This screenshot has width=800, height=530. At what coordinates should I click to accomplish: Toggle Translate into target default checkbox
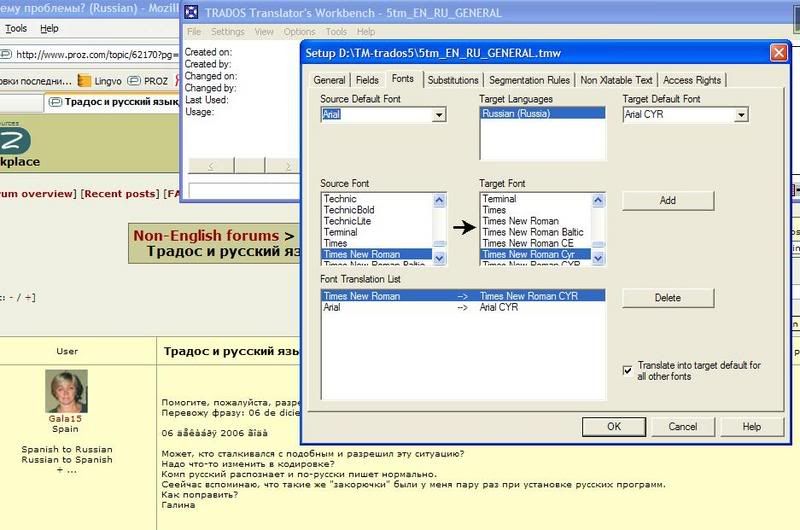click(628, 370)
